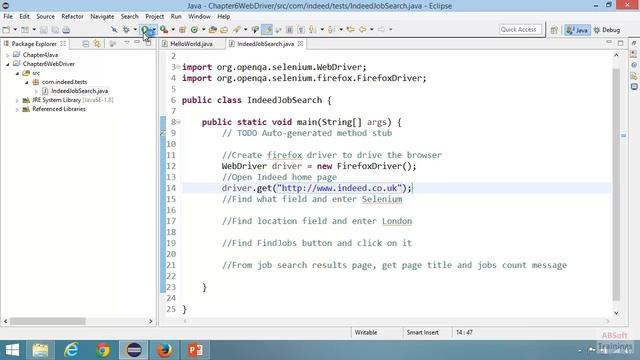The height and width of the screenshot is (360, 640).
Task: Minimize the Package Explorer view
Action: point(137,42)
